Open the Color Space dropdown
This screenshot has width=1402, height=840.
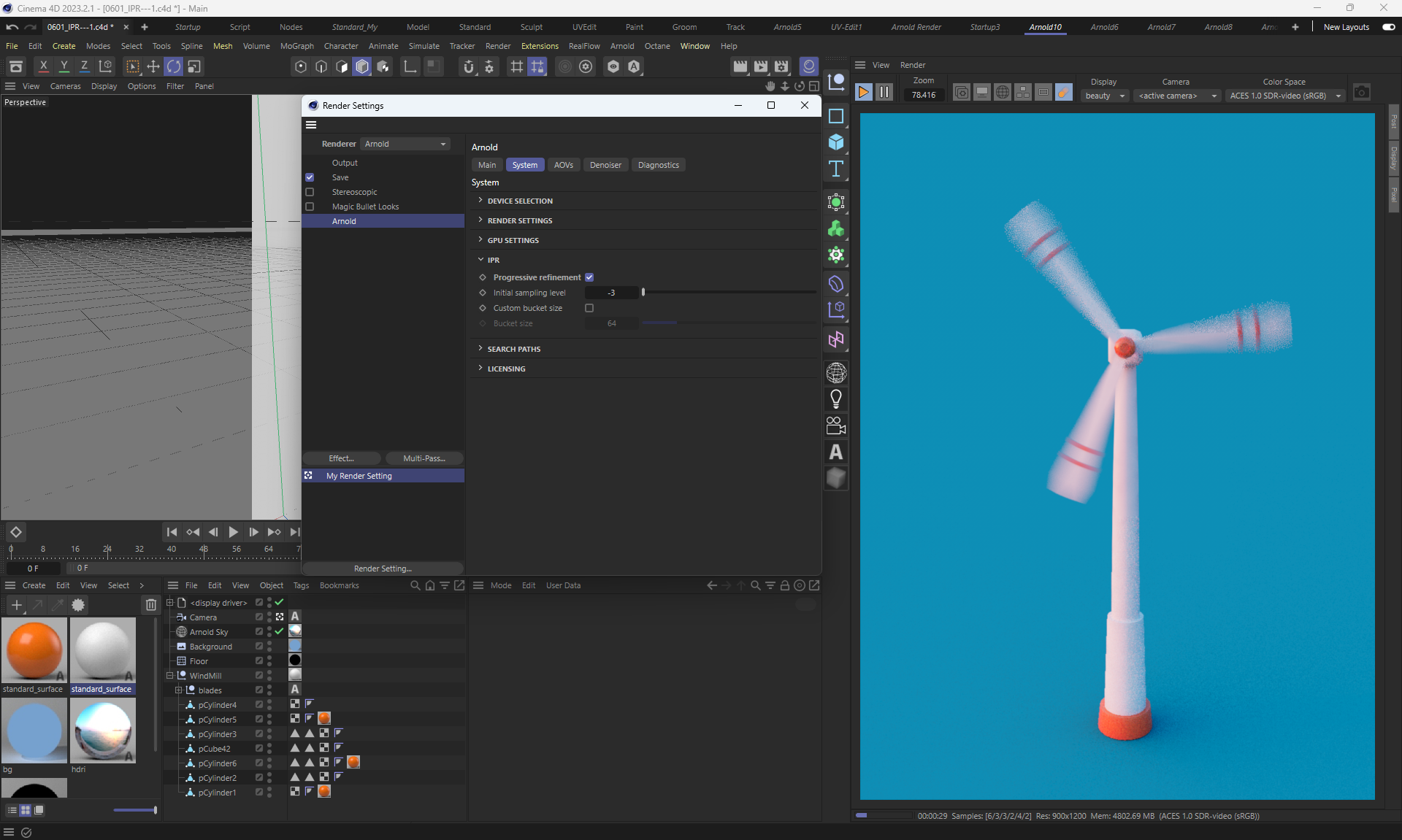click(x=1284, y=96)
